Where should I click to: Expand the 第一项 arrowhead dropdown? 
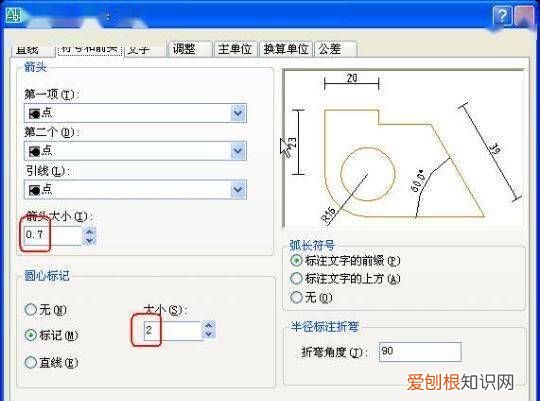238,113
